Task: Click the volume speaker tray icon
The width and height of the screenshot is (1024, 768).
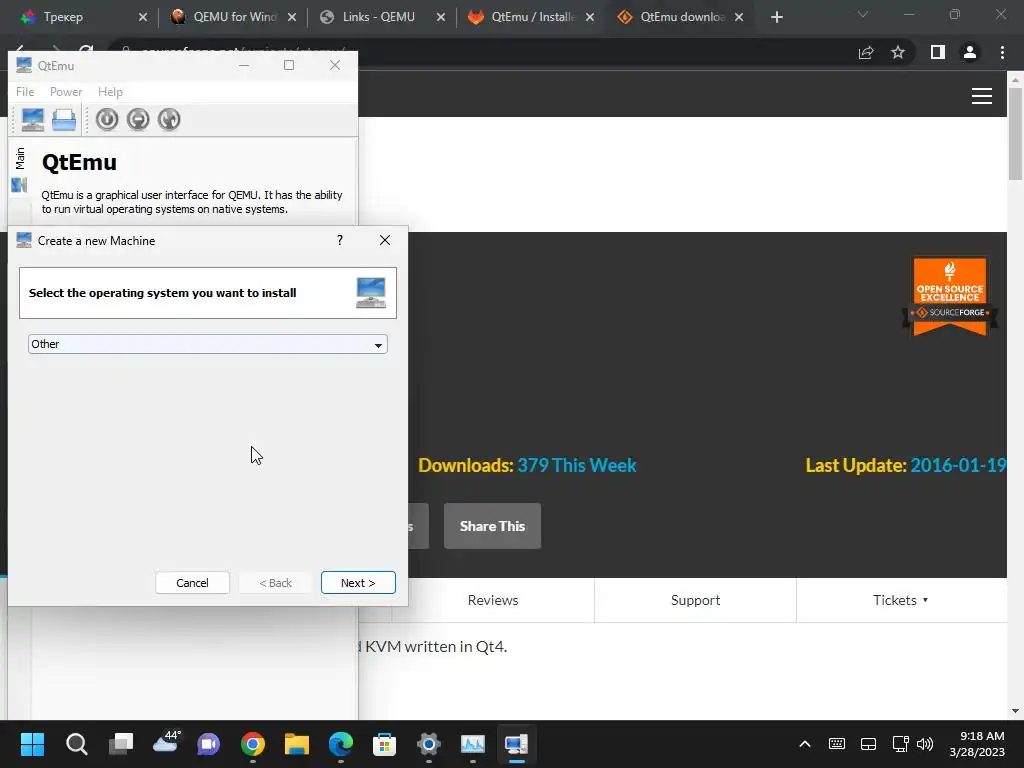Action: pyautogui.click(x=925, y=744)
